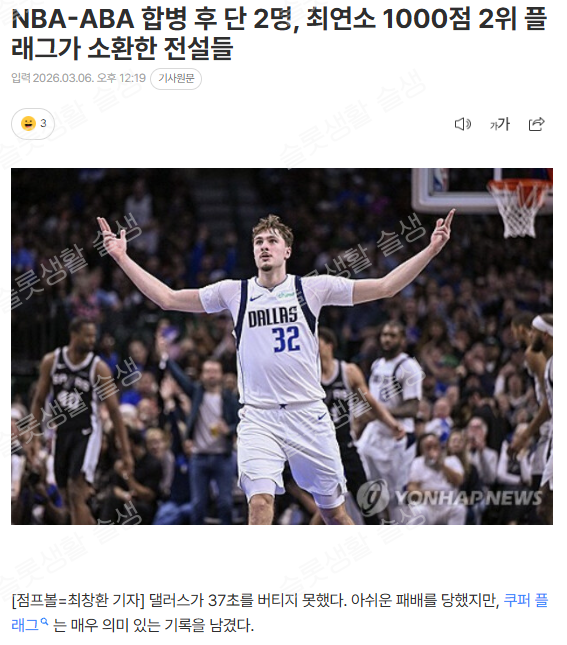Open the 가가 font size option
This screenshot has height=645, width=567.
pos(500,124)
